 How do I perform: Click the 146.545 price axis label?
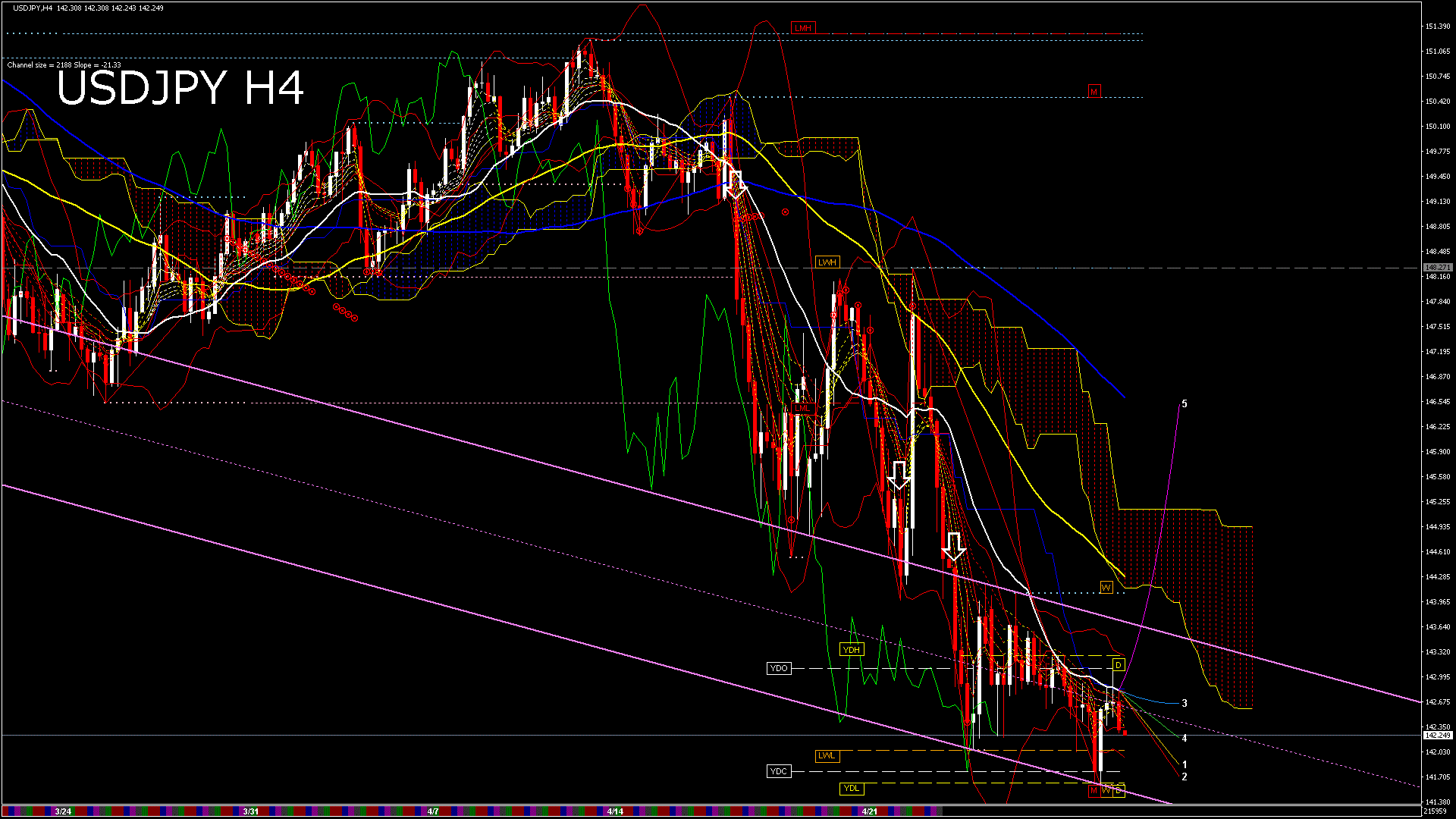point(1437,402)
